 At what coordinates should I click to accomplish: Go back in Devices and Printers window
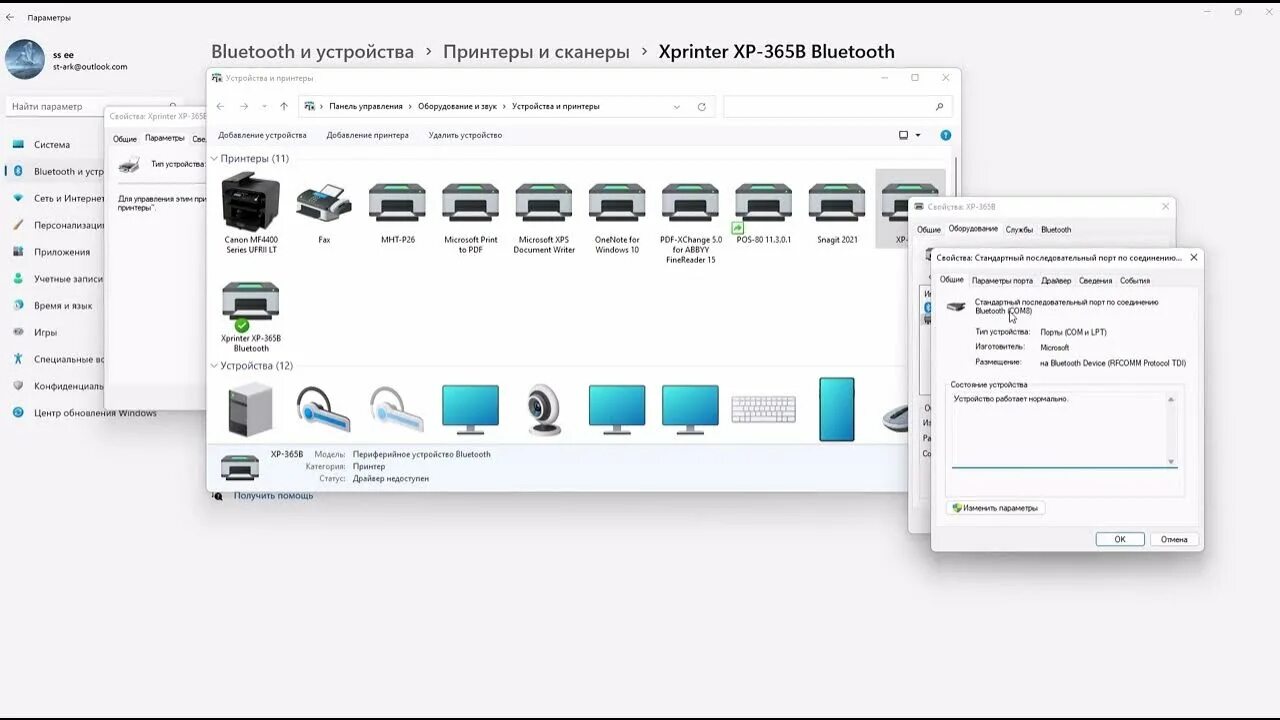tap(221, 106)
